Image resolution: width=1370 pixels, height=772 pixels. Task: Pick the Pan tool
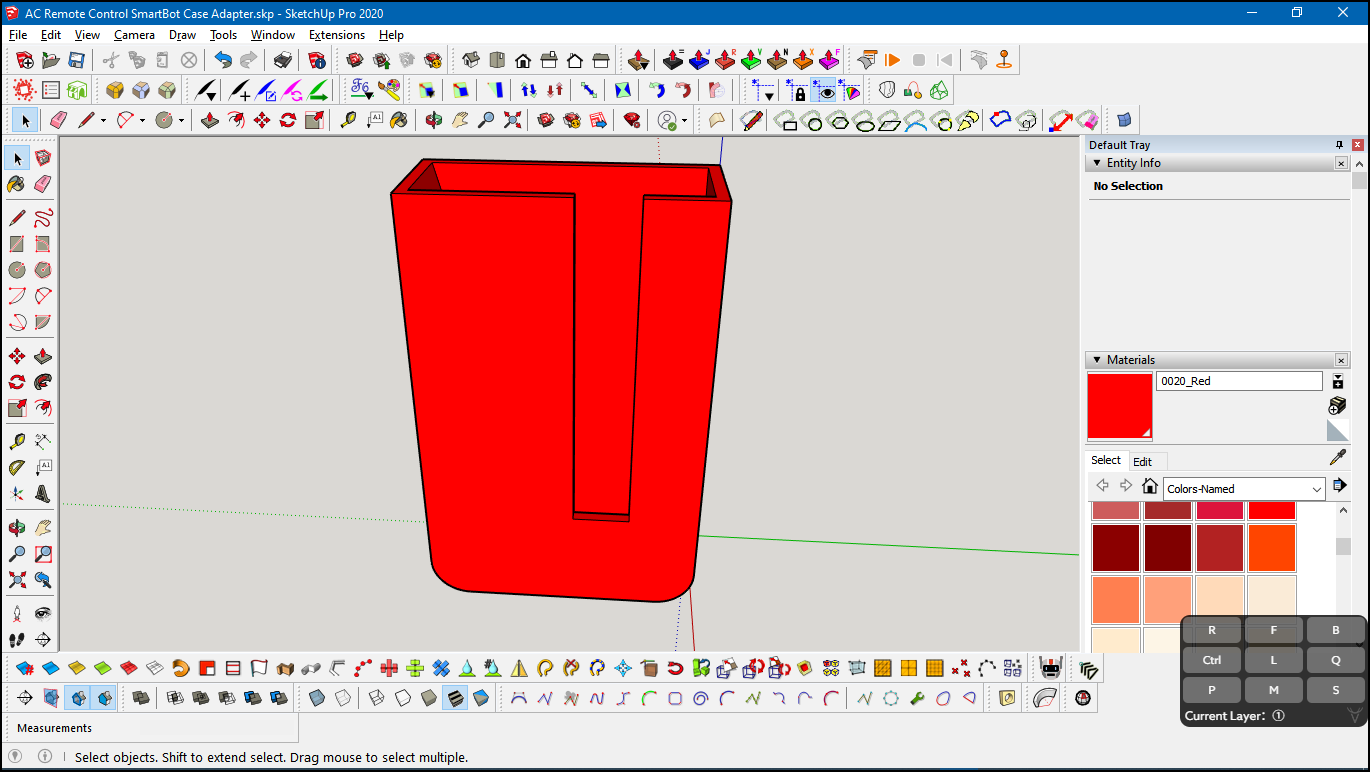click(459, 119)
